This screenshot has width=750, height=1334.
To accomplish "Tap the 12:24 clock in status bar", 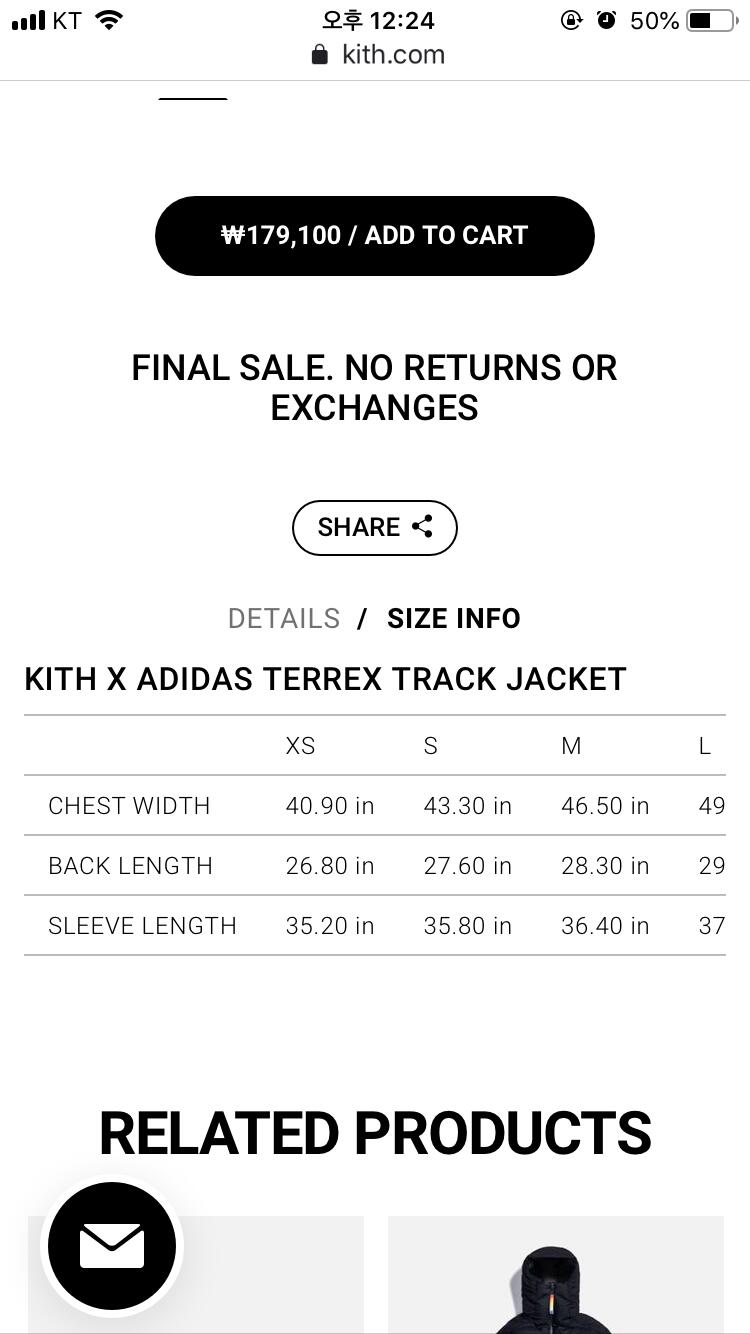I will 378,20.
